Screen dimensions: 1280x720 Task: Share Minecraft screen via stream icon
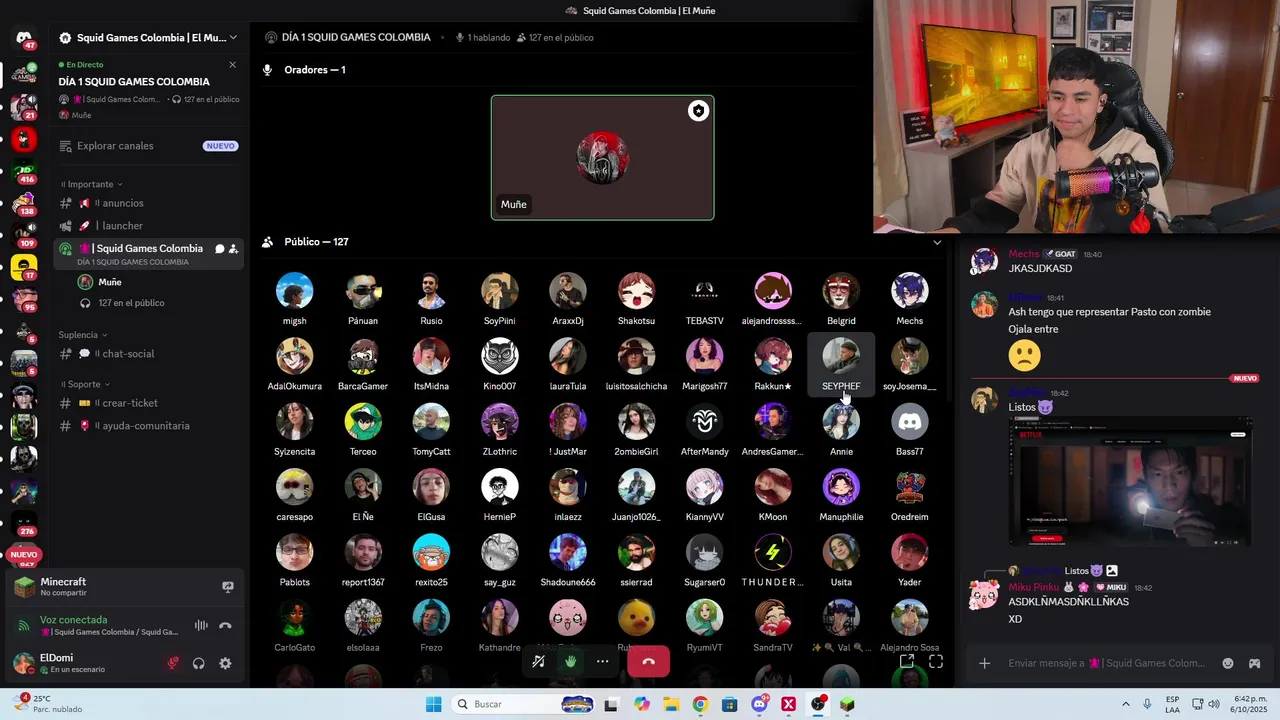pos(228,587)
